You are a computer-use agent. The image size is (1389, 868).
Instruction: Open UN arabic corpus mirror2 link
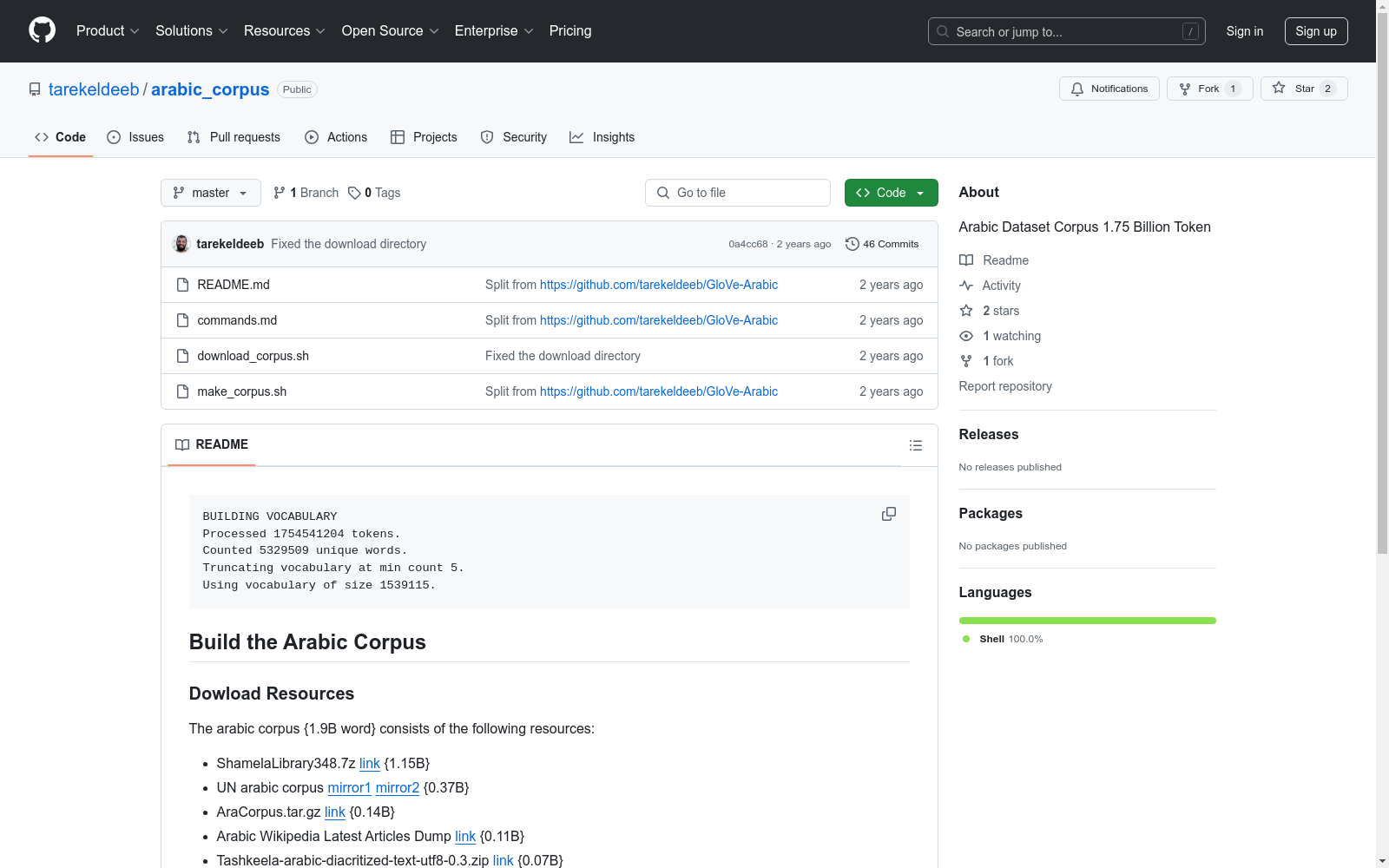tap(398, 788)
